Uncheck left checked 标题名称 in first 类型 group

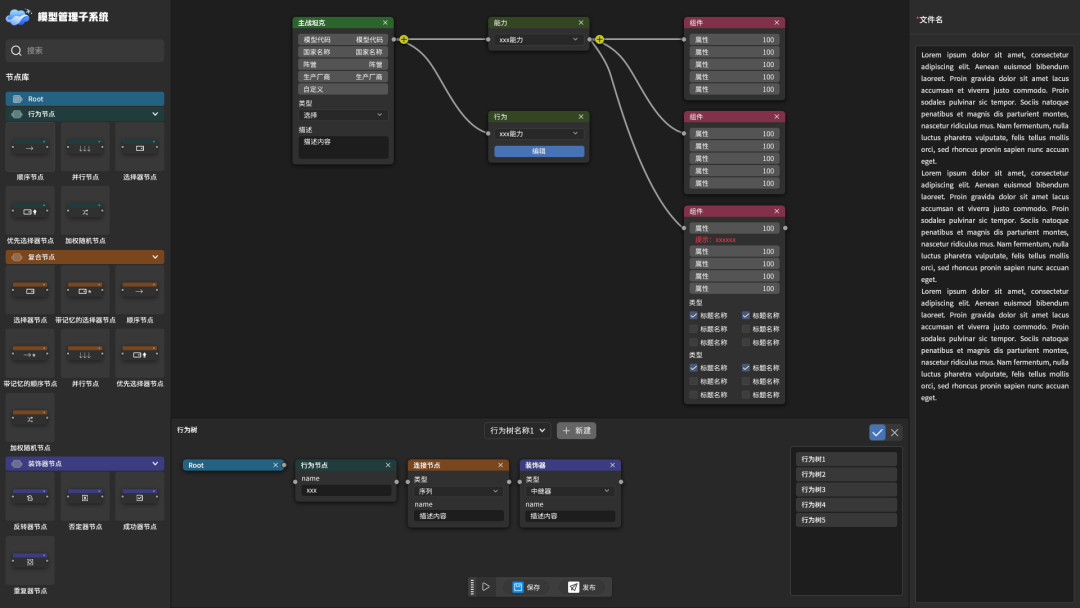coord(694,315)
